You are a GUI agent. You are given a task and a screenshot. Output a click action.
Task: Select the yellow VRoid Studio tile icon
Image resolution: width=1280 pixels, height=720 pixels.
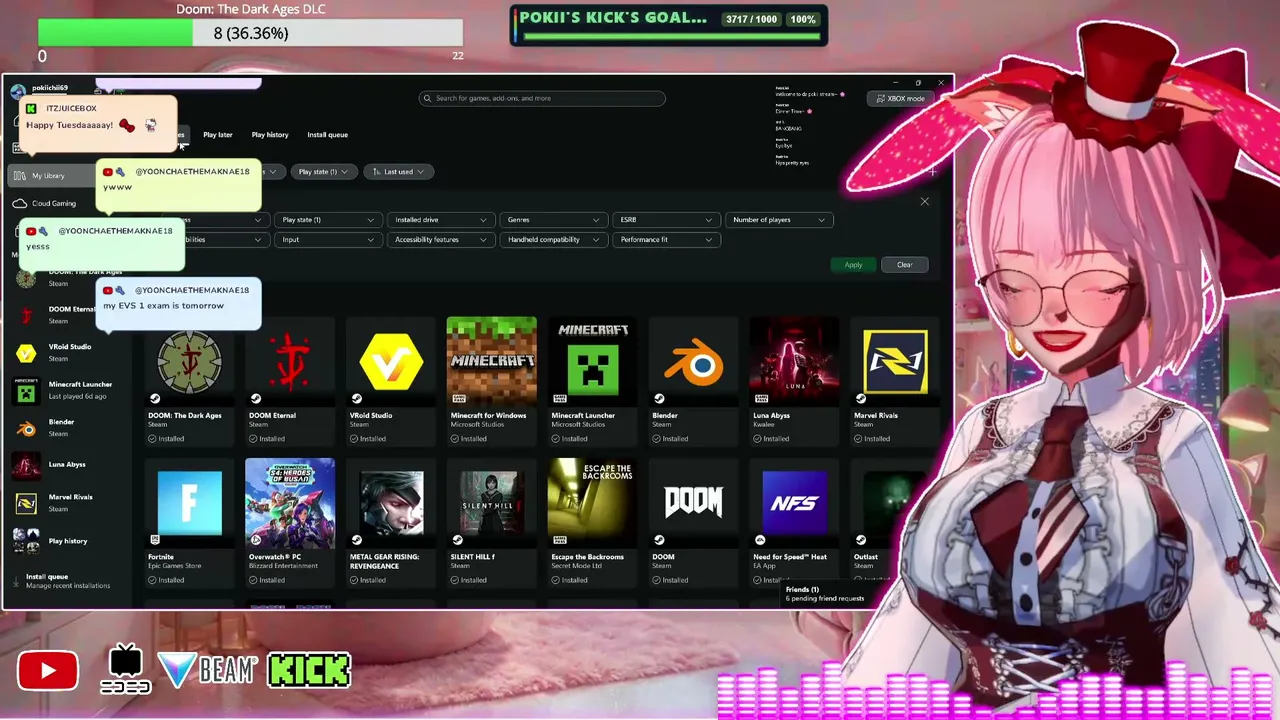[391, 361]
